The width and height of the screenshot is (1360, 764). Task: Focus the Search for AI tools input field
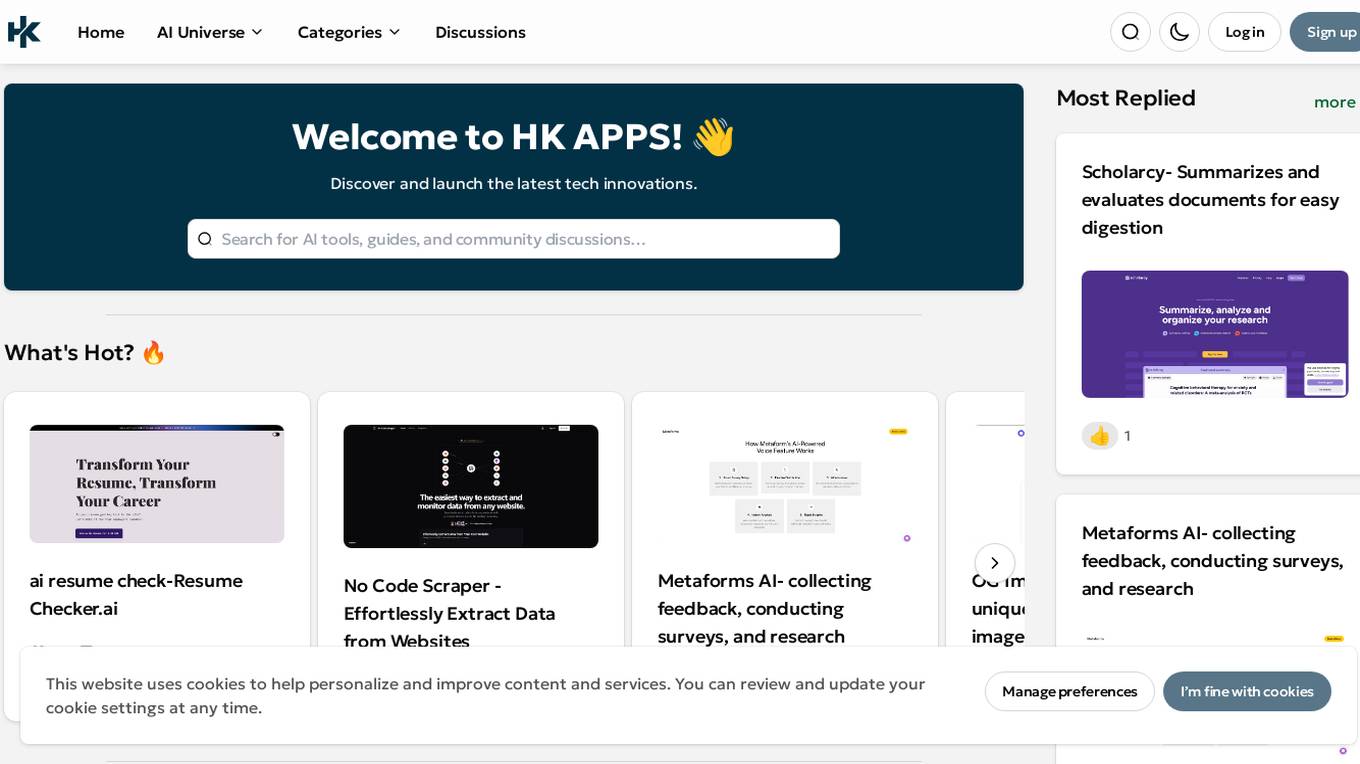click(514, 239)
